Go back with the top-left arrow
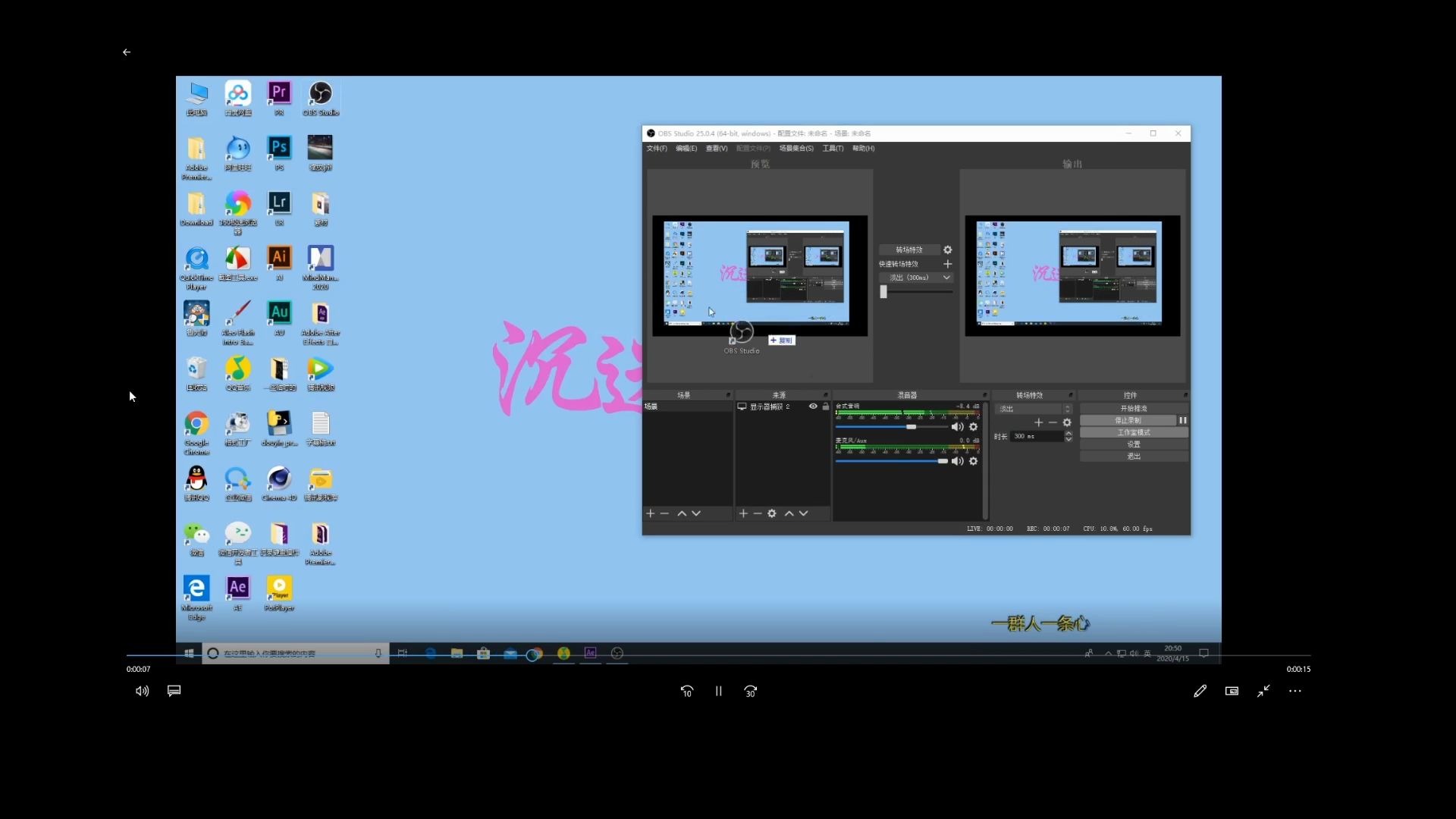This screenshot has width=1456, height=819. [x=127, y=52]
